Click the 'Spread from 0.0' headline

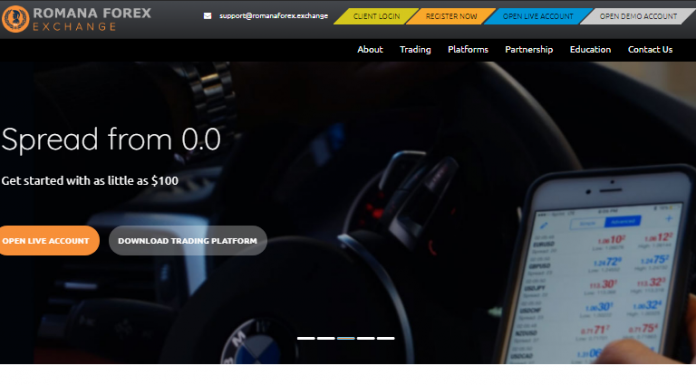point(111,140)
